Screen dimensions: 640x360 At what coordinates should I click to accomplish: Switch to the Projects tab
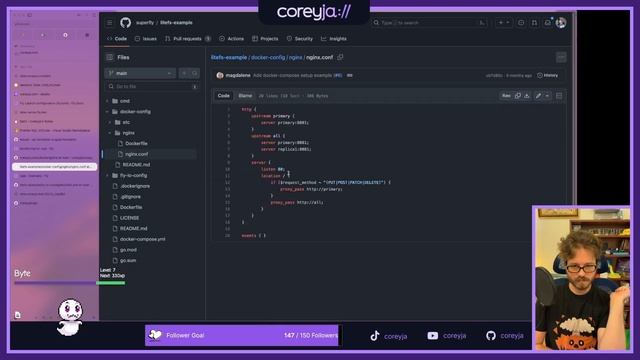[265, 39]
